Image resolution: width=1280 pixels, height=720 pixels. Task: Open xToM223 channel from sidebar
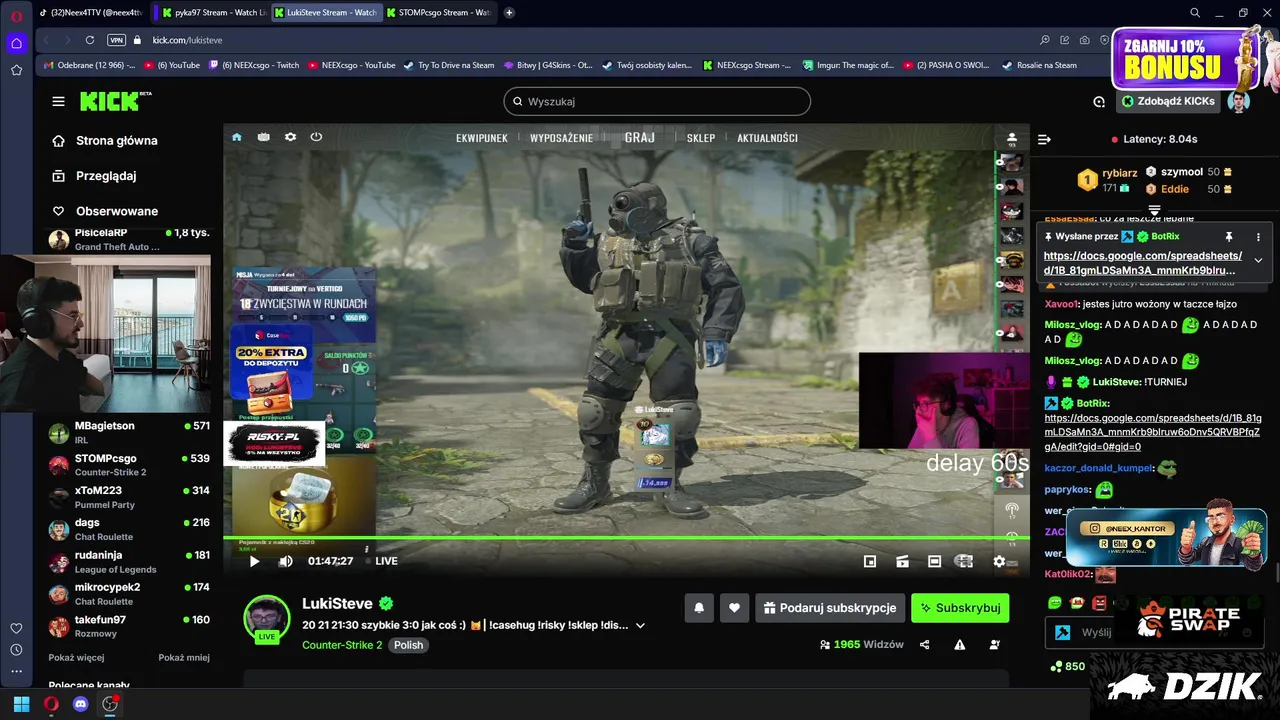pos(129,497)
